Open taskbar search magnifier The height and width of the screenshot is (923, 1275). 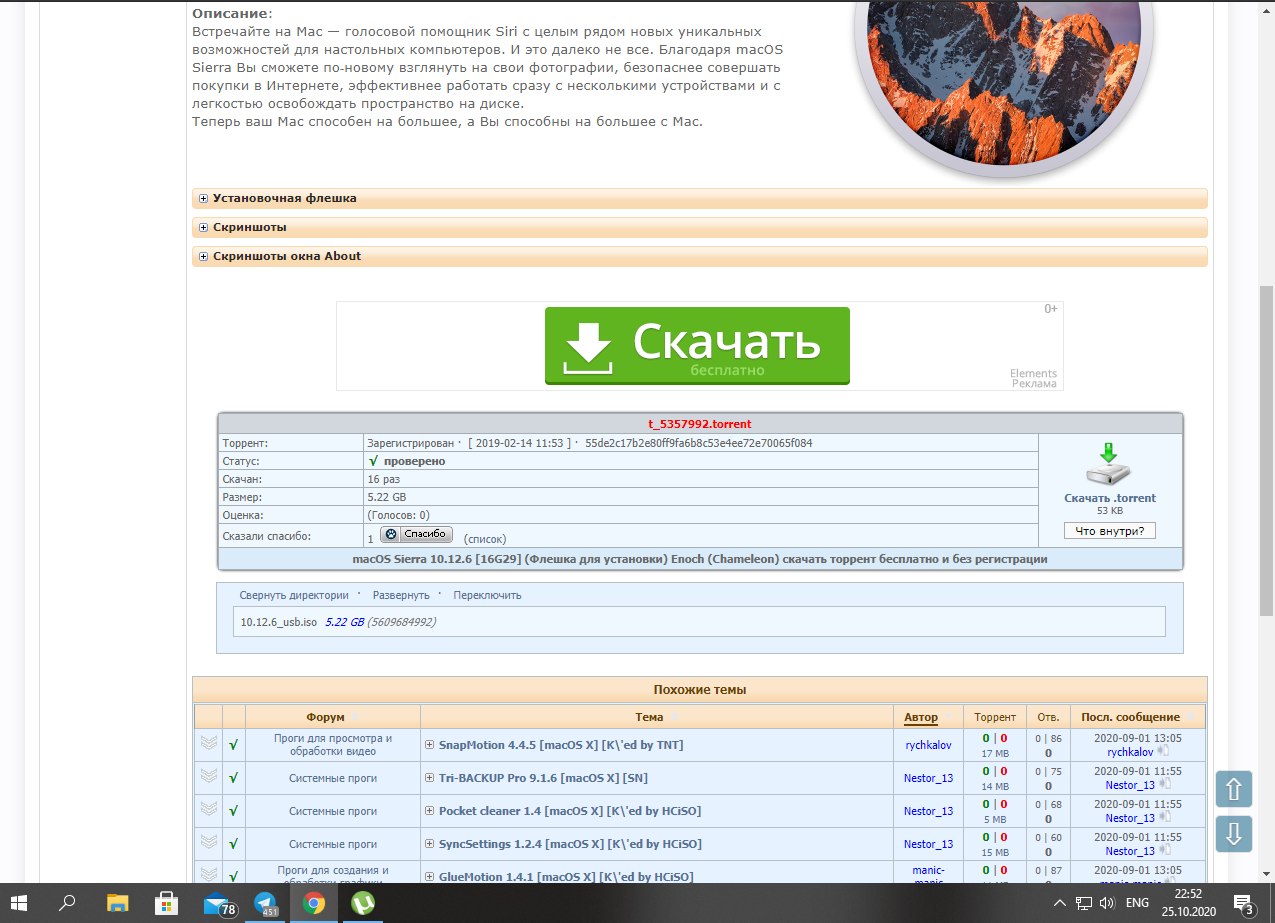pos(68,903)
